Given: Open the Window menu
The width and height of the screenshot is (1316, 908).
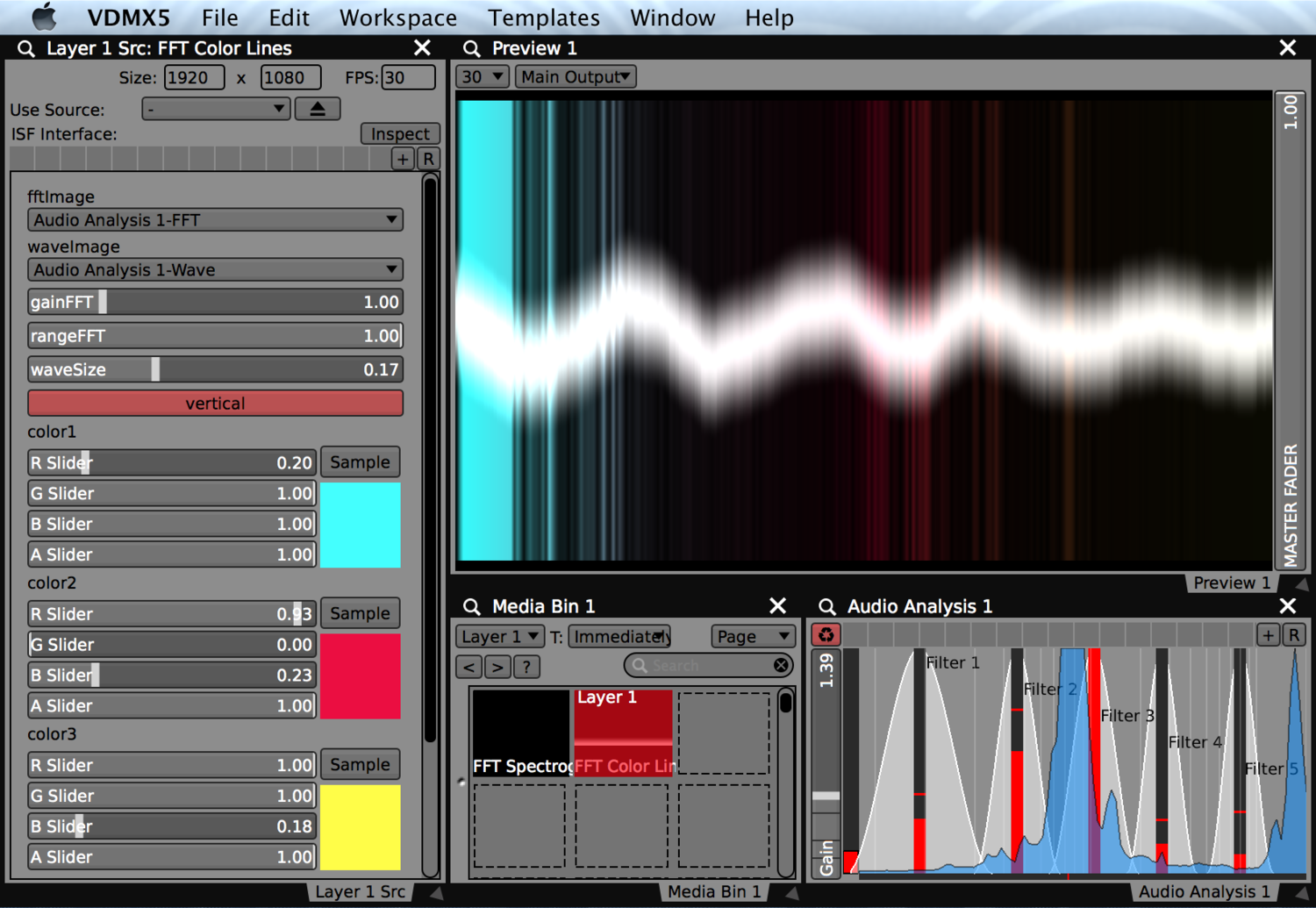Looking at the screenshot, I should [x=672, y=18].
